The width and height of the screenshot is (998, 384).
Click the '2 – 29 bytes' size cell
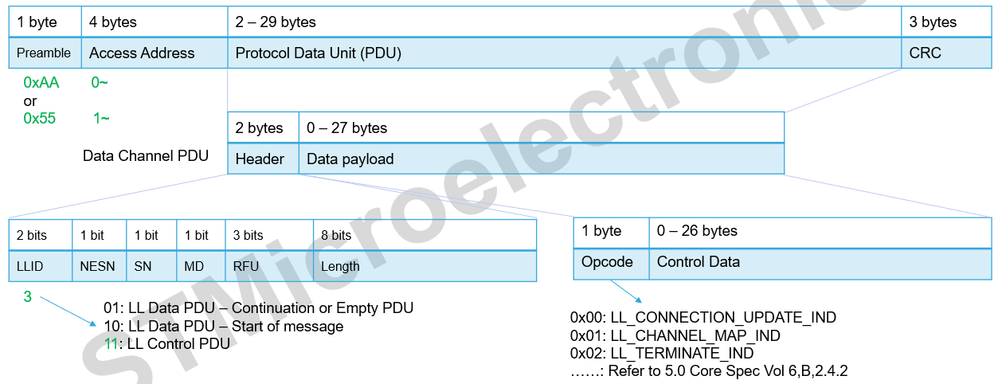pos(565,22)
